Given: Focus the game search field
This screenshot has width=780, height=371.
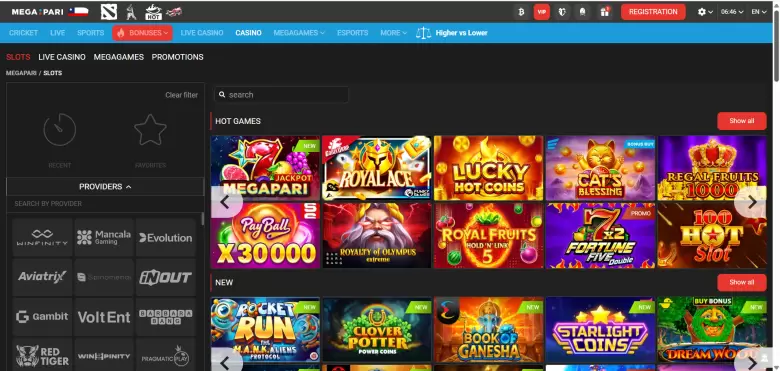Looking at the screenshot, I should [x=282, y=94].
